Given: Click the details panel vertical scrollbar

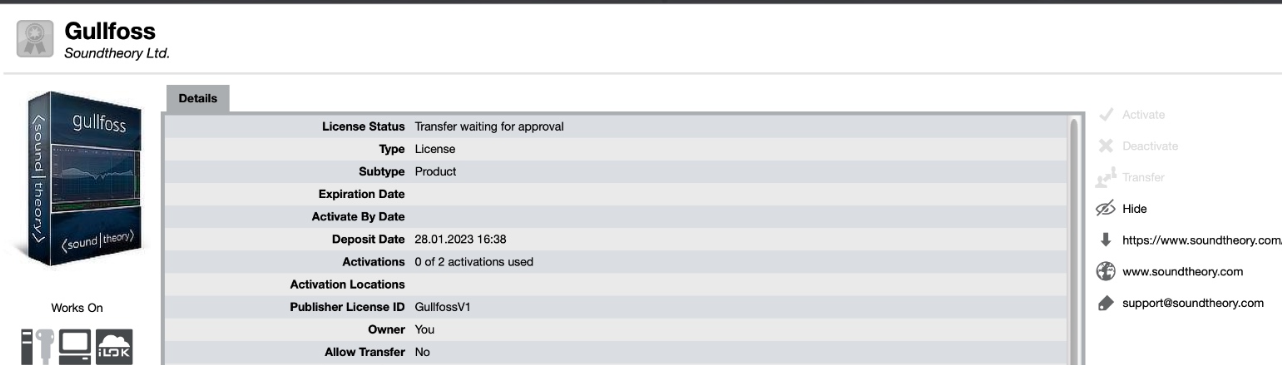Looking at the screenshot, I should [x=1075, y=241].
